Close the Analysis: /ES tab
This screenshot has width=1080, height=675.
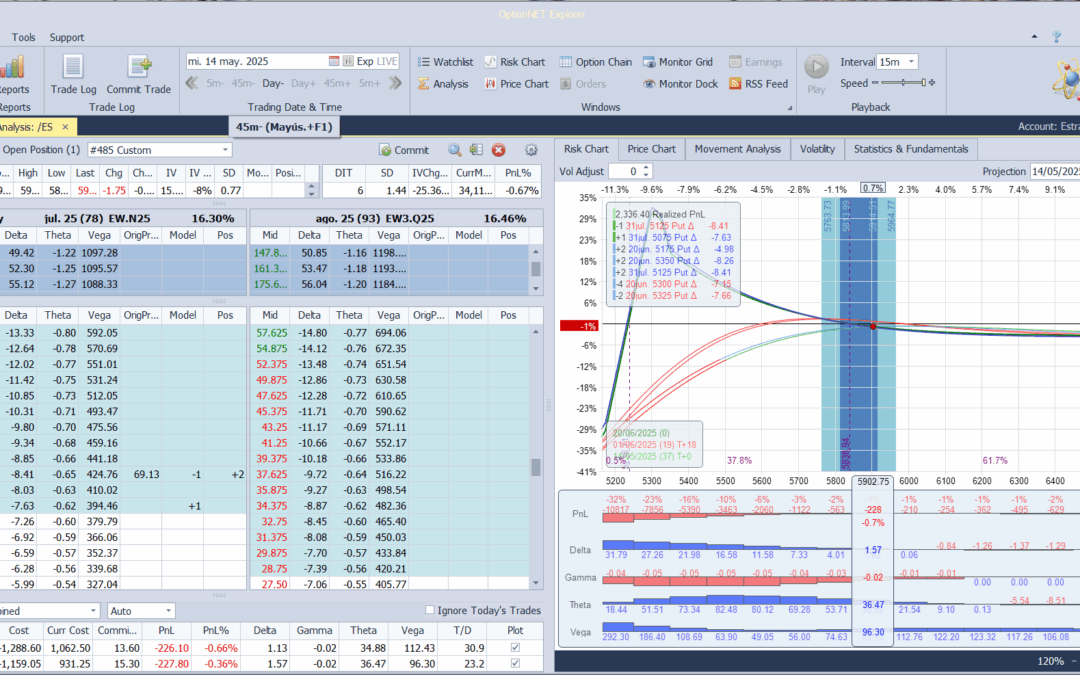tap(65, 127)
